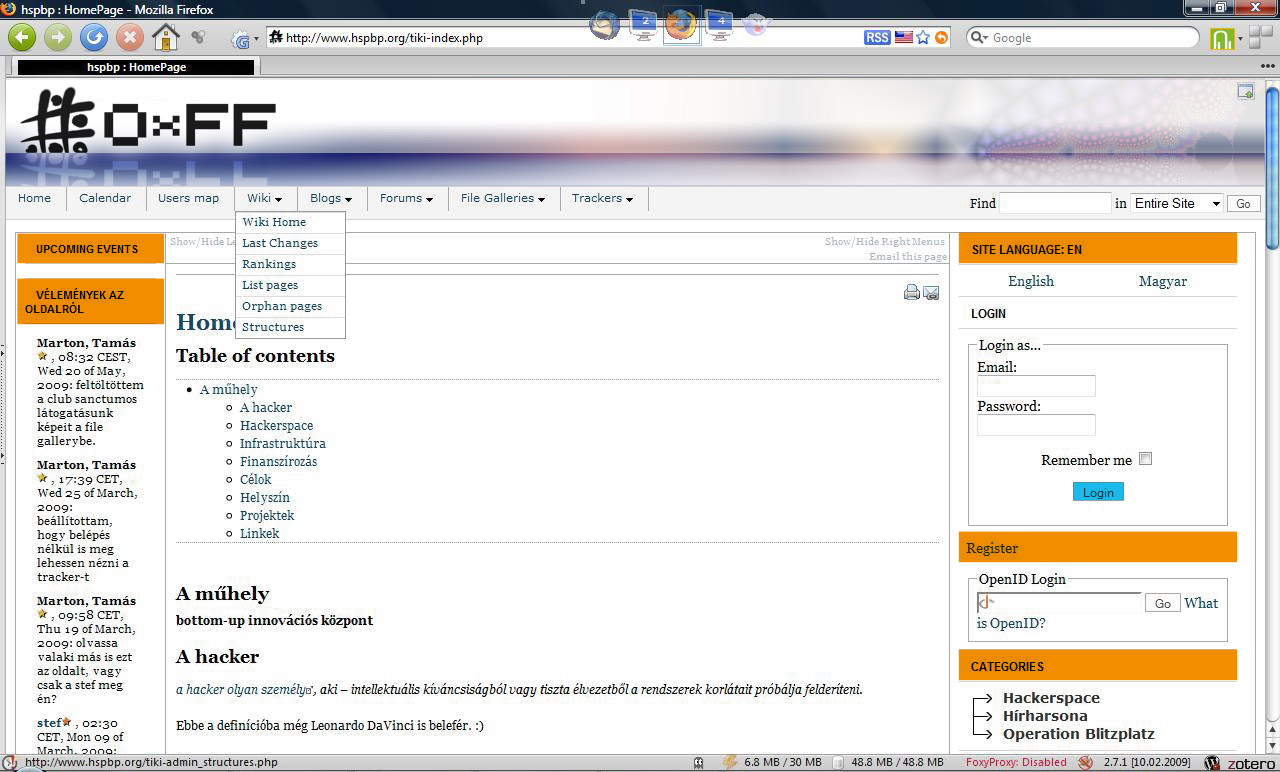Open the Entire Site search scope dropdown

point(1176,203)
